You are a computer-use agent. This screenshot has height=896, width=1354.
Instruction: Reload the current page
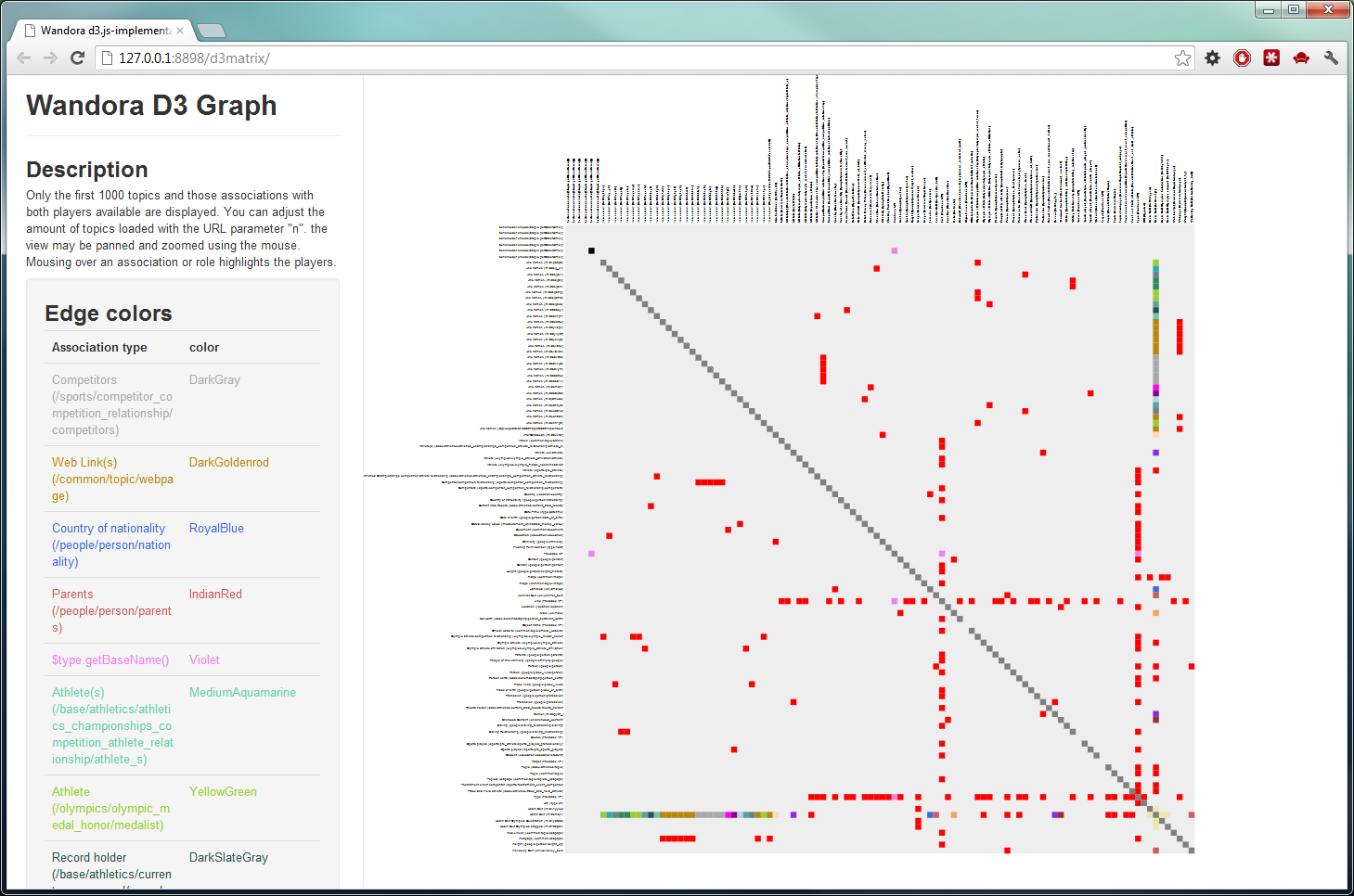pyautogui.click(x=78, y=58)
